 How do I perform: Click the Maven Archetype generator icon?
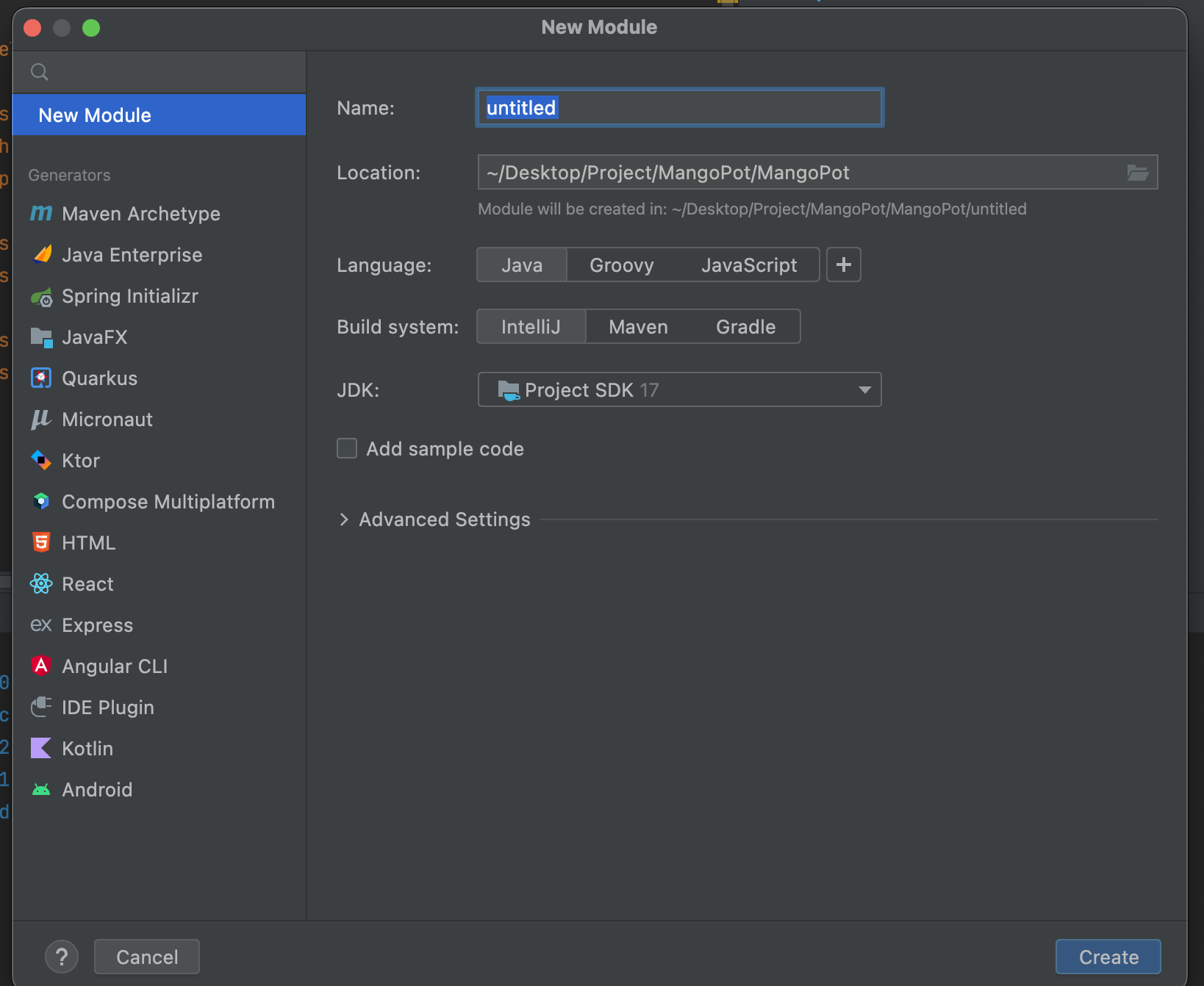(41, 214)
